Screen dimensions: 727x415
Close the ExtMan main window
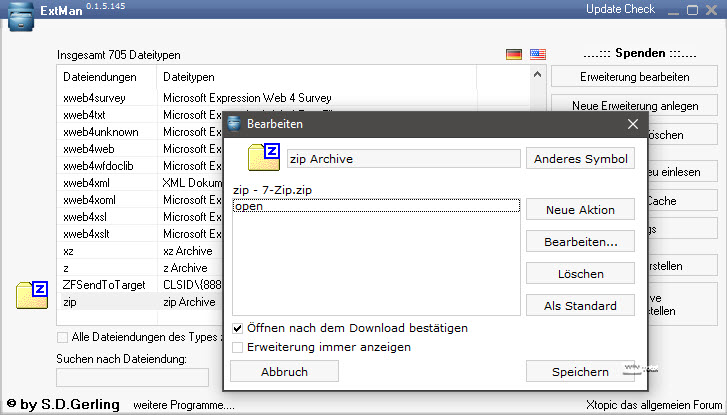coord(711,10)
